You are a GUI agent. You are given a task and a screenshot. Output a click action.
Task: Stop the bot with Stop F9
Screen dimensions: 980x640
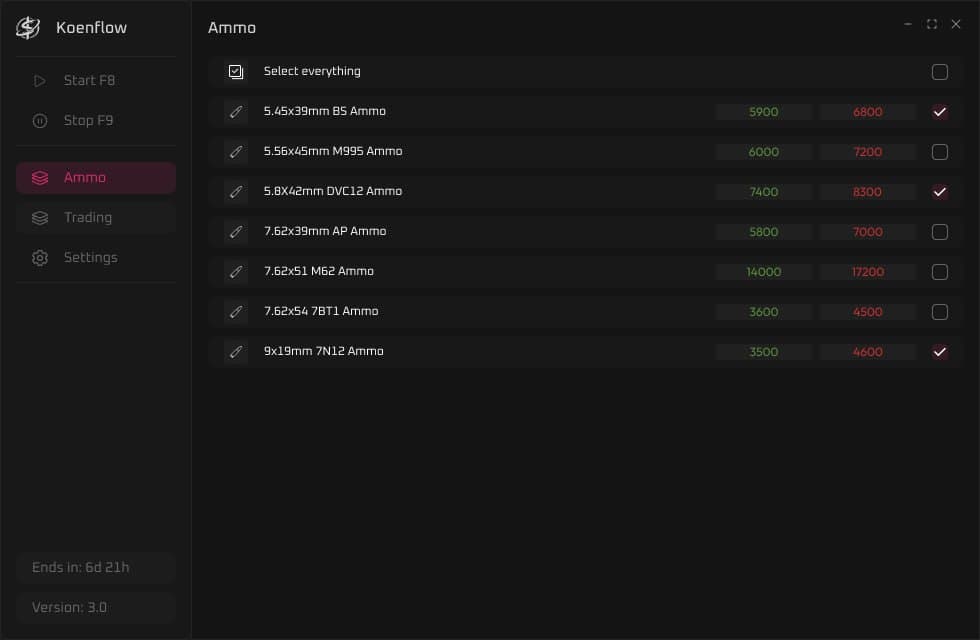[96, 121]
